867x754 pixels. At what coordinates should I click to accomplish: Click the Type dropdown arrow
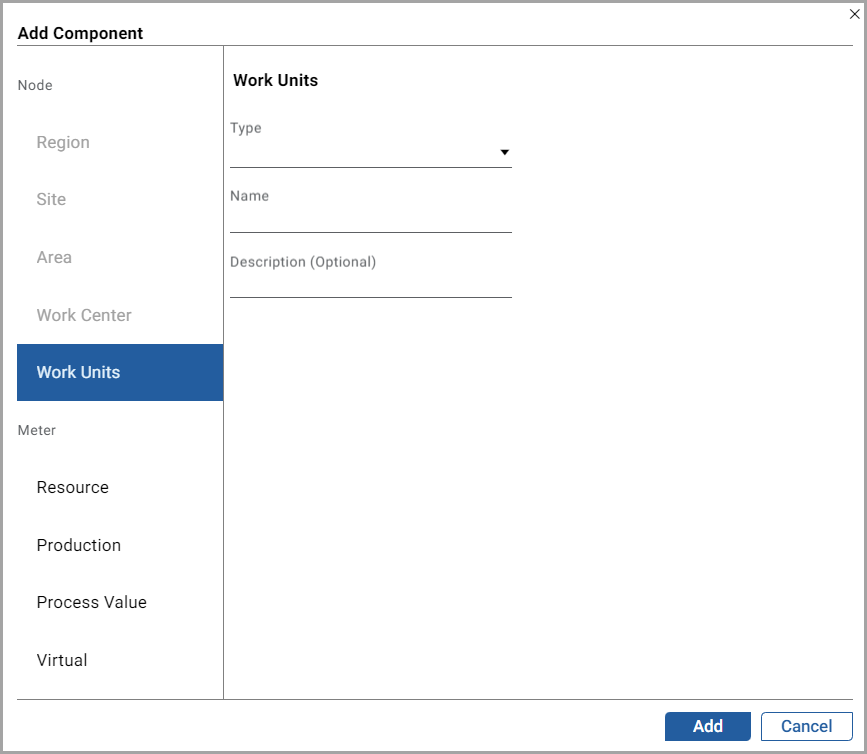pyautogui.click(x=505, y=153)
